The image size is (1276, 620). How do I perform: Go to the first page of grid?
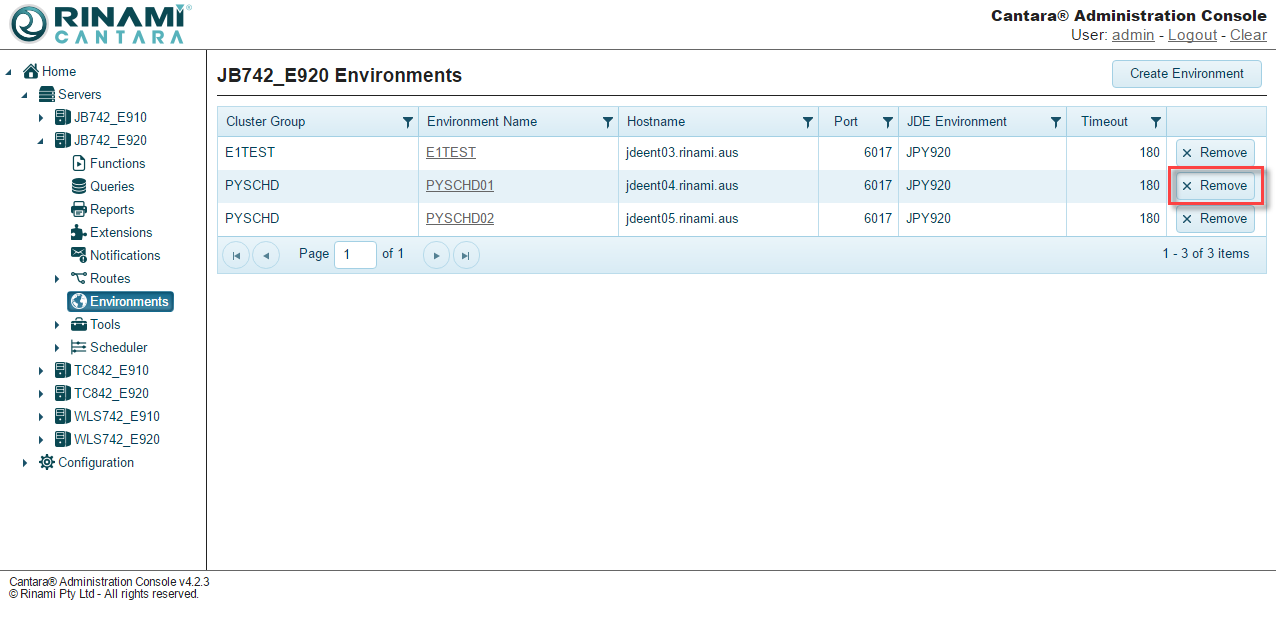(236, 255)
